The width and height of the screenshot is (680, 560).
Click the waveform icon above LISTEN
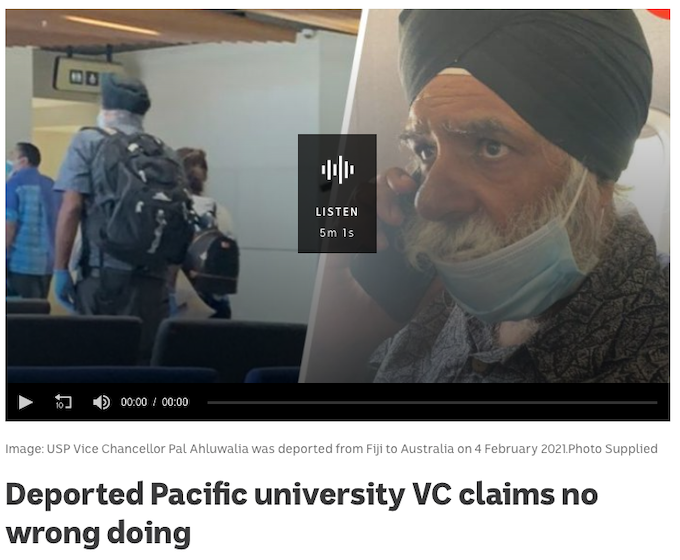click(337, 169)
